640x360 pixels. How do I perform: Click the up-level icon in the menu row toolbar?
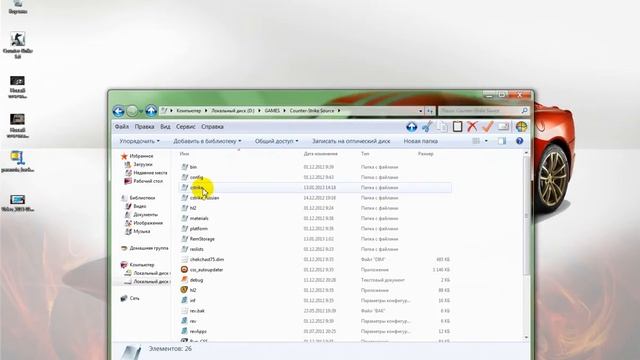click(x=411, y=127)
